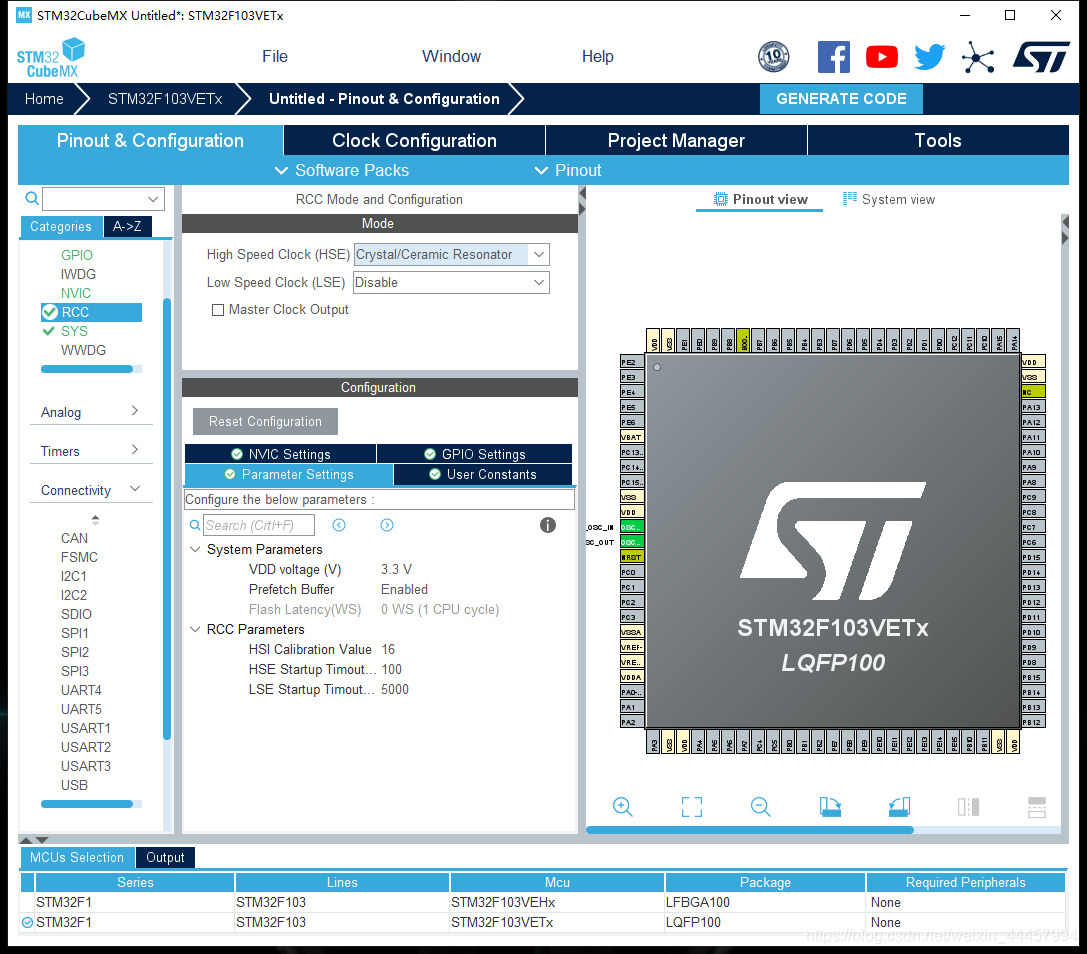Click the 10 years anniversary badge
Viewport: 1087px width, 954px height.
coord(774,57)
